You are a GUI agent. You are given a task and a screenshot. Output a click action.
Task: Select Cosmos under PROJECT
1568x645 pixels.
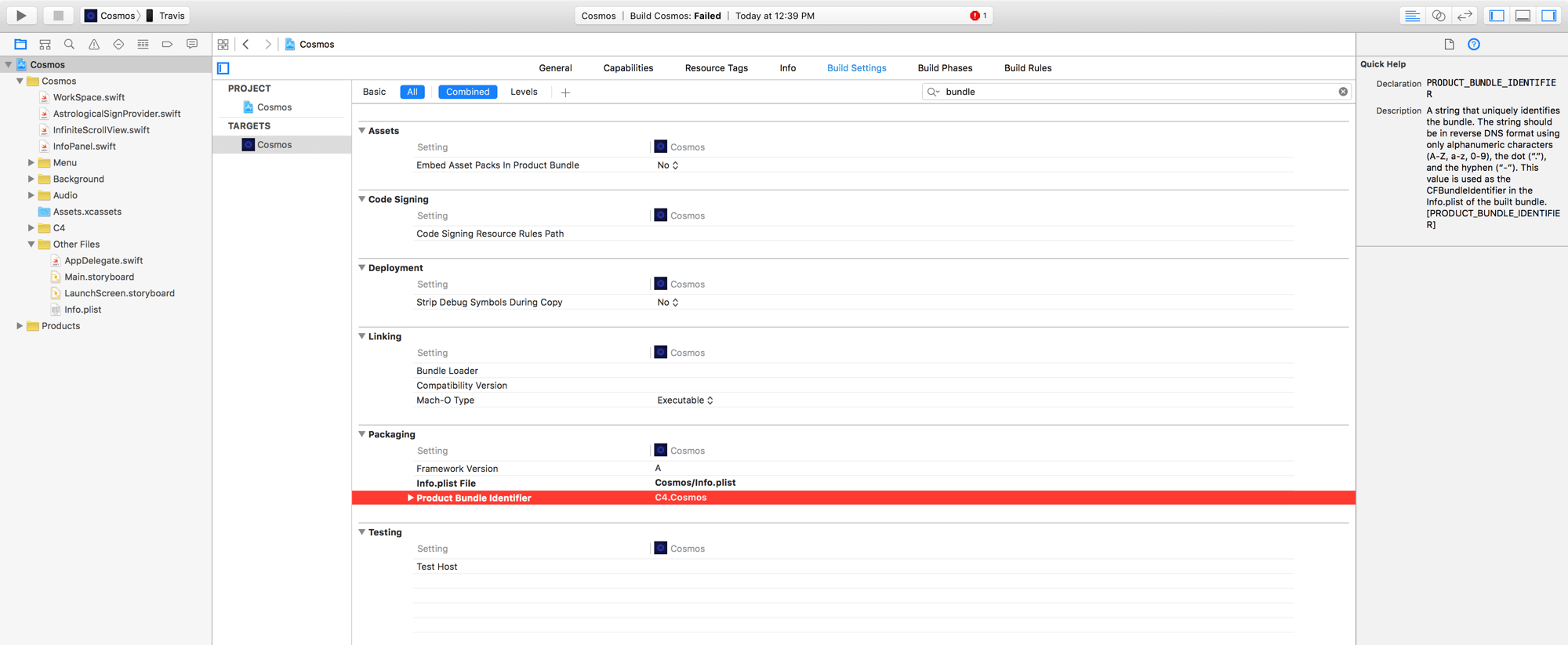click(x=274, y=107)
